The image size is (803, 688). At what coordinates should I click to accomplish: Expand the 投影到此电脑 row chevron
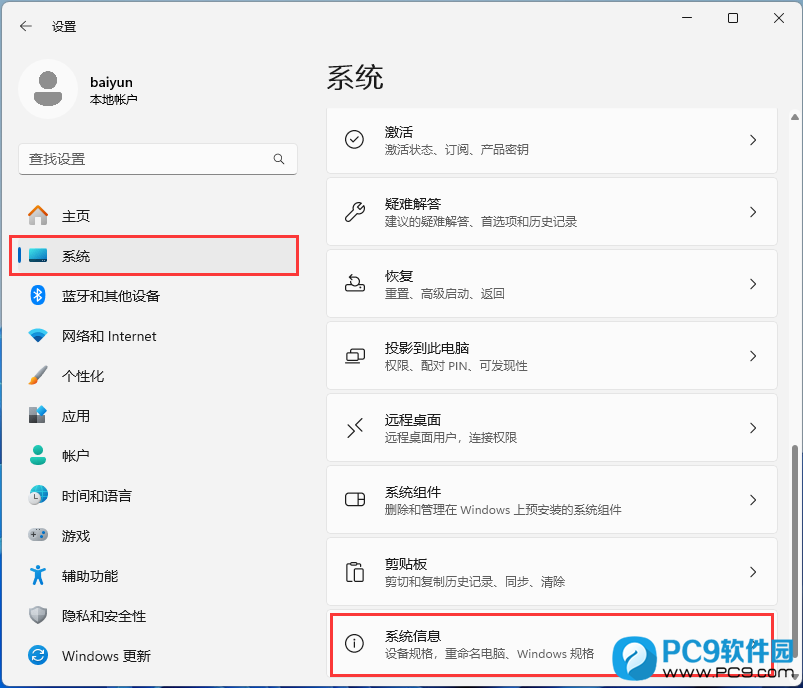753,356
